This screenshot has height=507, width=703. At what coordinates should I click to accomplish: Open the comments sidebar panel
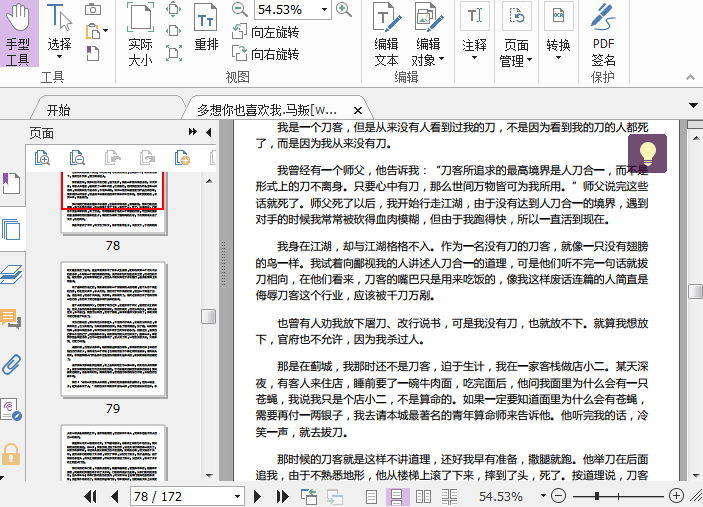(x=11, y=319)
